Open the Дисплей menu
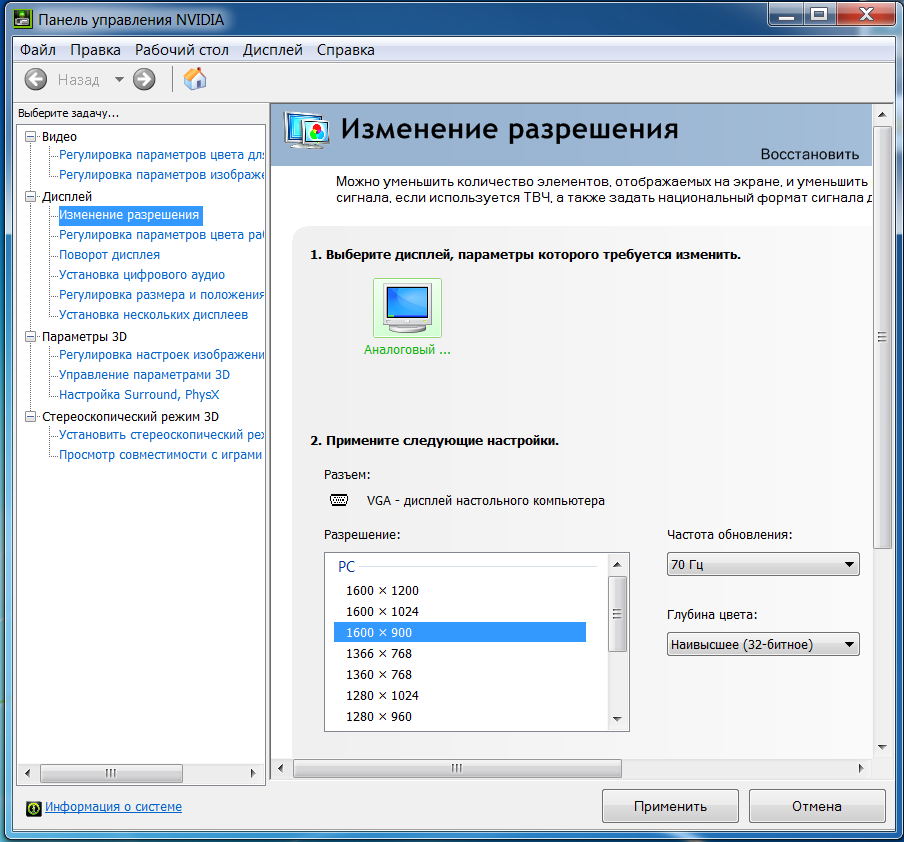 (273, 50)
